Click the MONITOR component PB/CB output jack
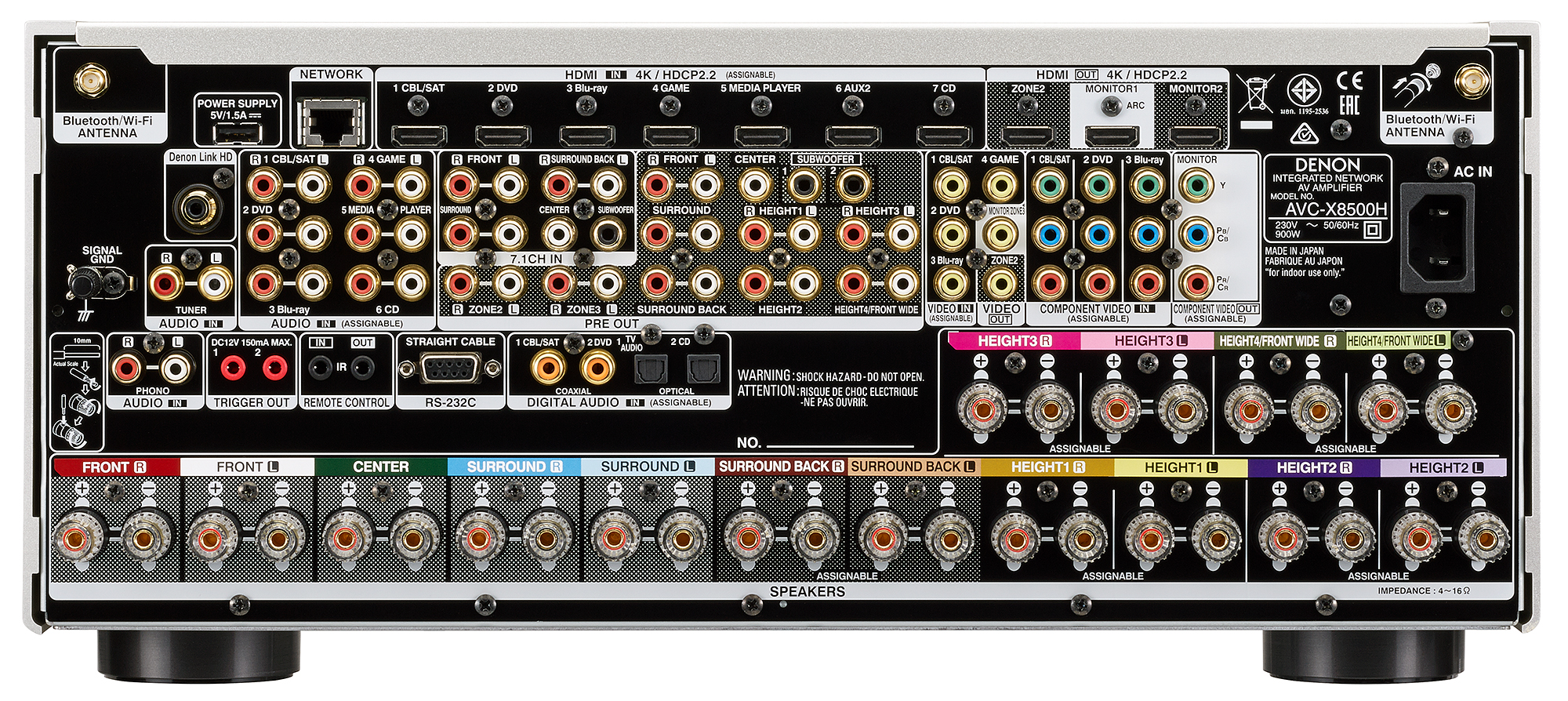This screenshot has height=701, width=1568. (1196, 234)
